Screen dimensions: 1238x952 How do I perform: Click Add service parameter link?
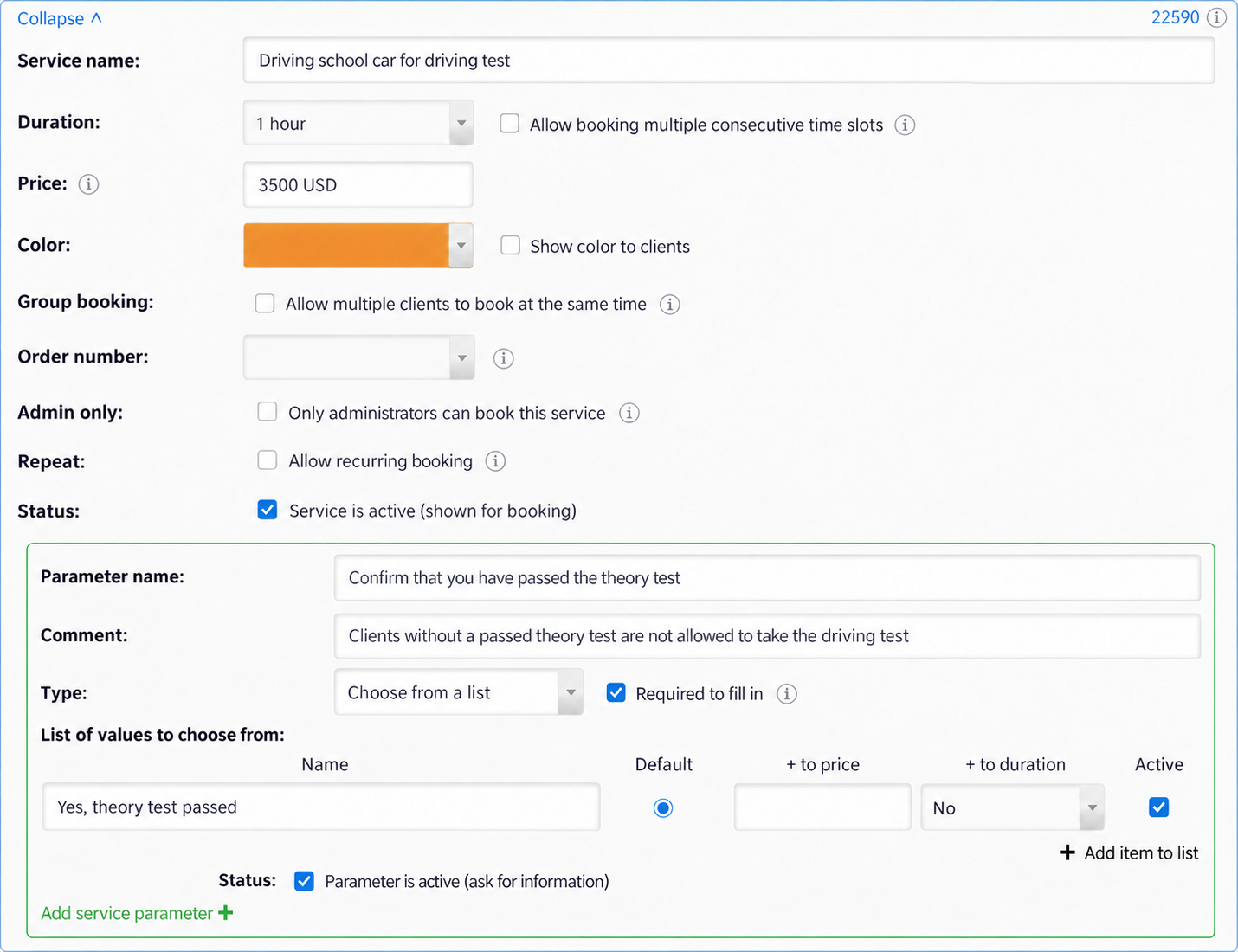coord(137,913)
